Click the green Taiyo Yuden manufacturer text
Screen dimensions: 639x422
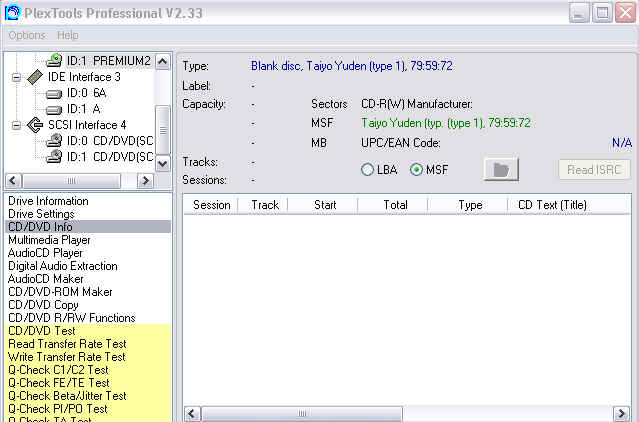pos(446,123)
